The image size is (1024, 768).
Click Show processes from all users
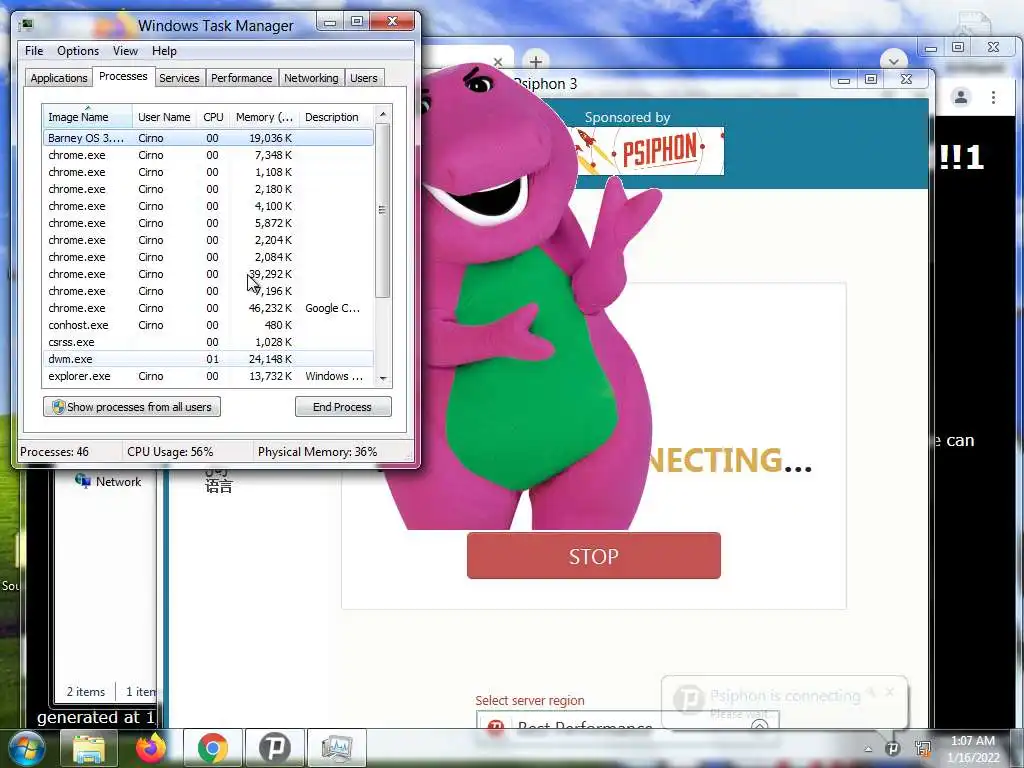point(132,407)
